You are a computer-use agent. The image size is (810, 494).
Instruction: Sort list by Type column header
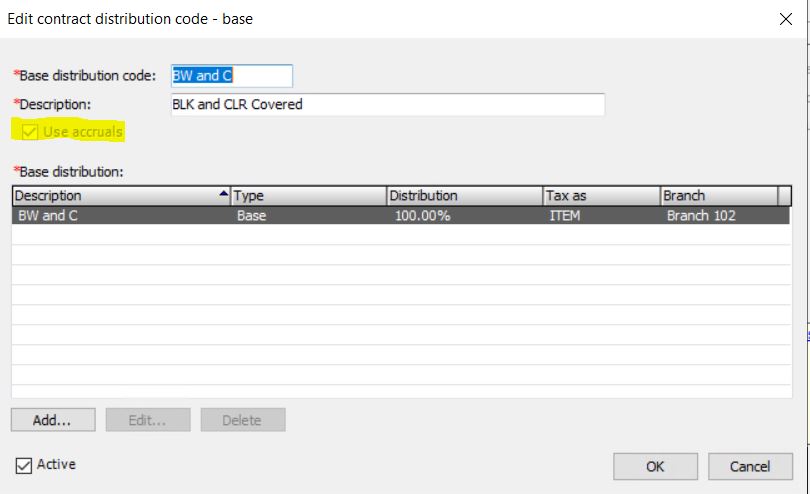point(307,196)
